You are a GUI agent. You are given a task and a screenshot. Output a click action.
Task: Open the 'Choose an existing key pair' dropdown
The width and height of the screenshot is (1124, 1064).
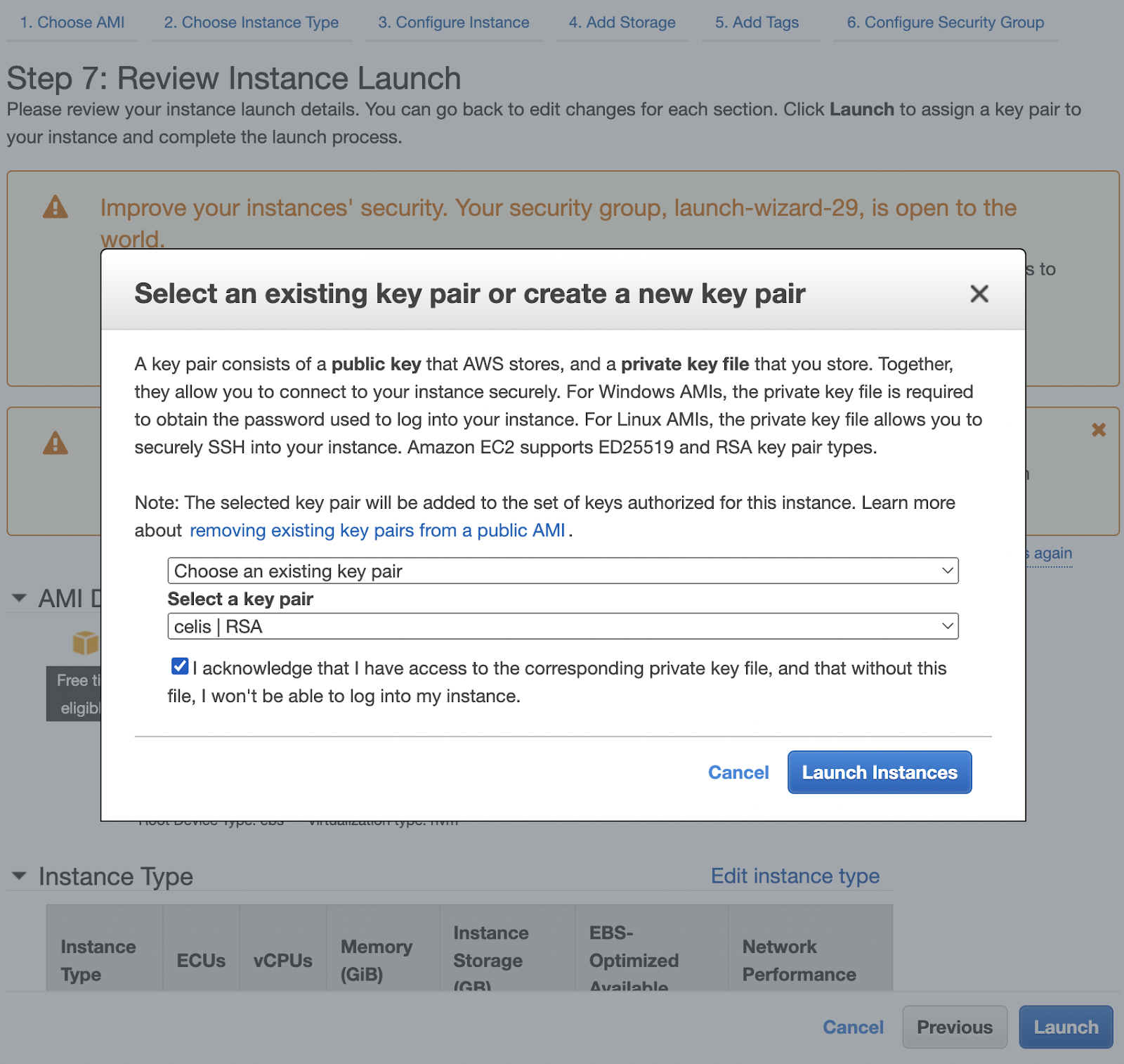(x=563, y=571)
